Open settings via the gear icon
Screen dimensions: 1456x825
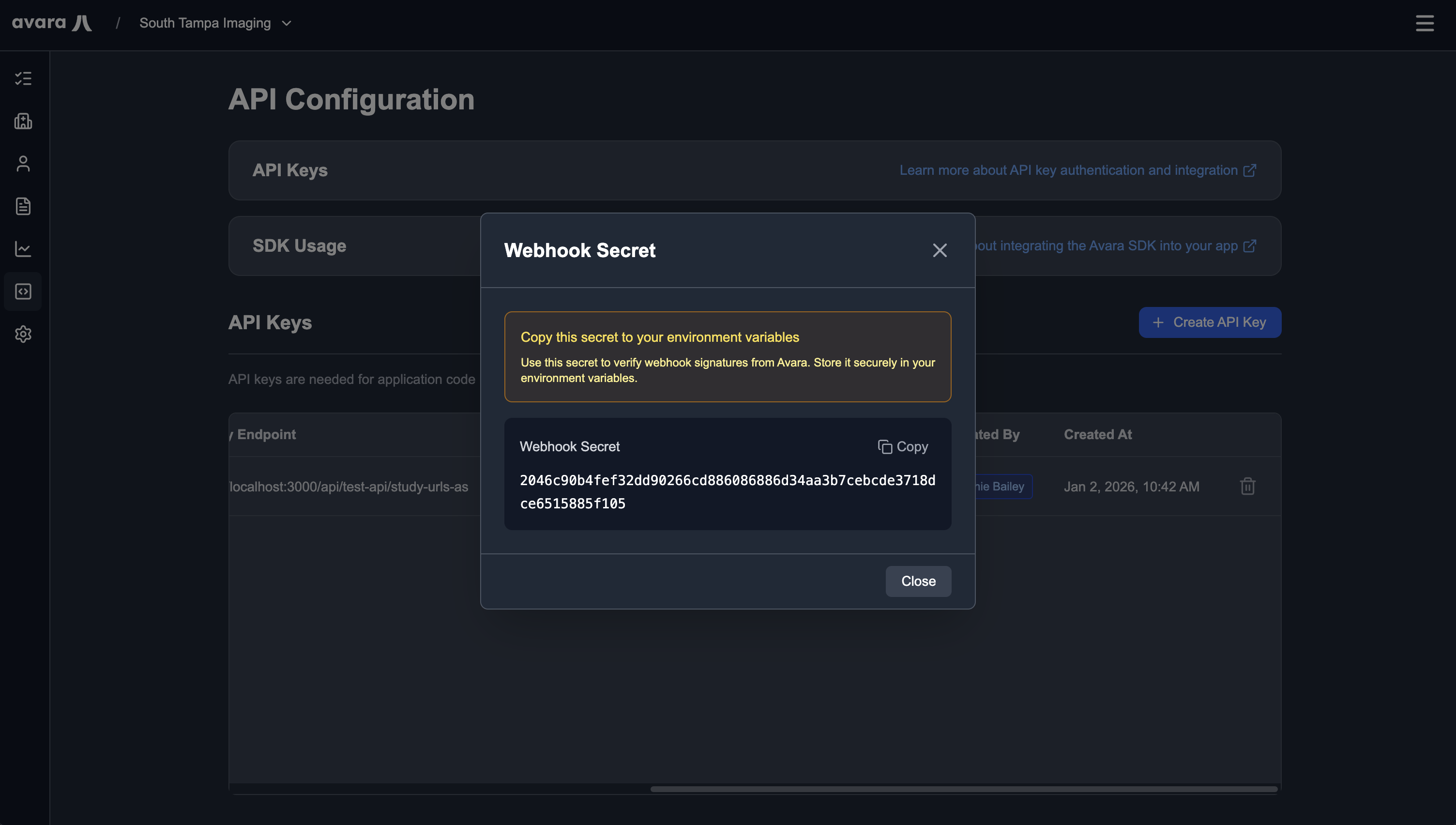pos(23,334)
